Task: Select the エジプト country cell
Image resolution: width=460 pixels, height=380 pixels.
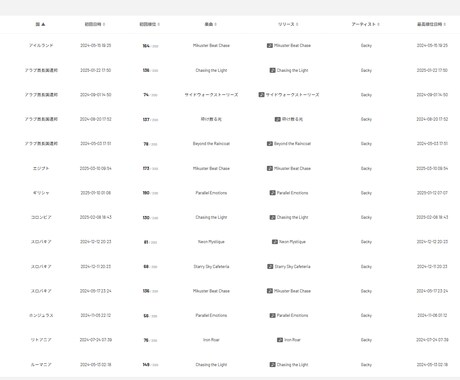Action: pyautogui.click(x=41, y=168)
